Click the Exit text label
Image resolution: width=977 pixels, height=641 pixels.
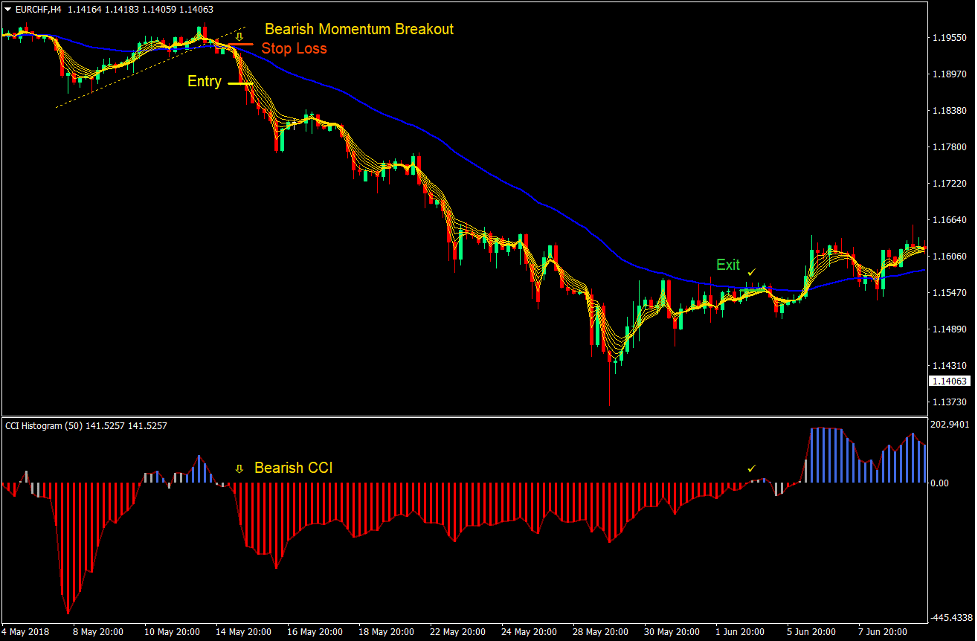(x=727, y=265)
